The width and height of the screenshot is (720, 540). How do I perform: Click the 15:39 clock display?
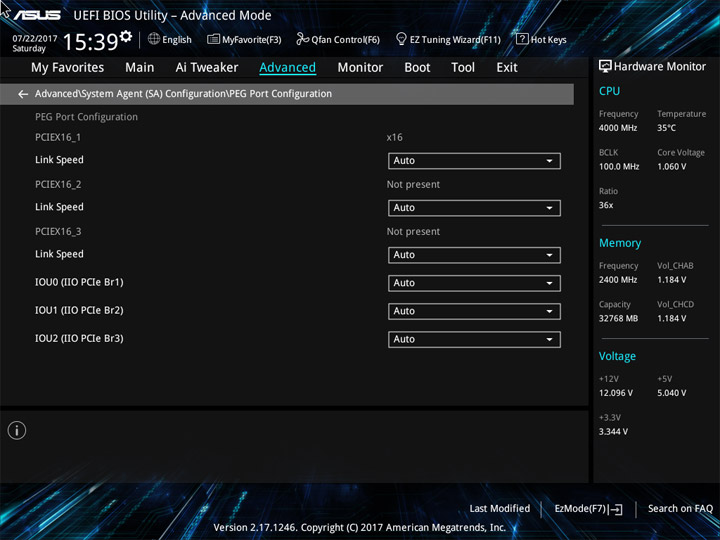(90, 42)
